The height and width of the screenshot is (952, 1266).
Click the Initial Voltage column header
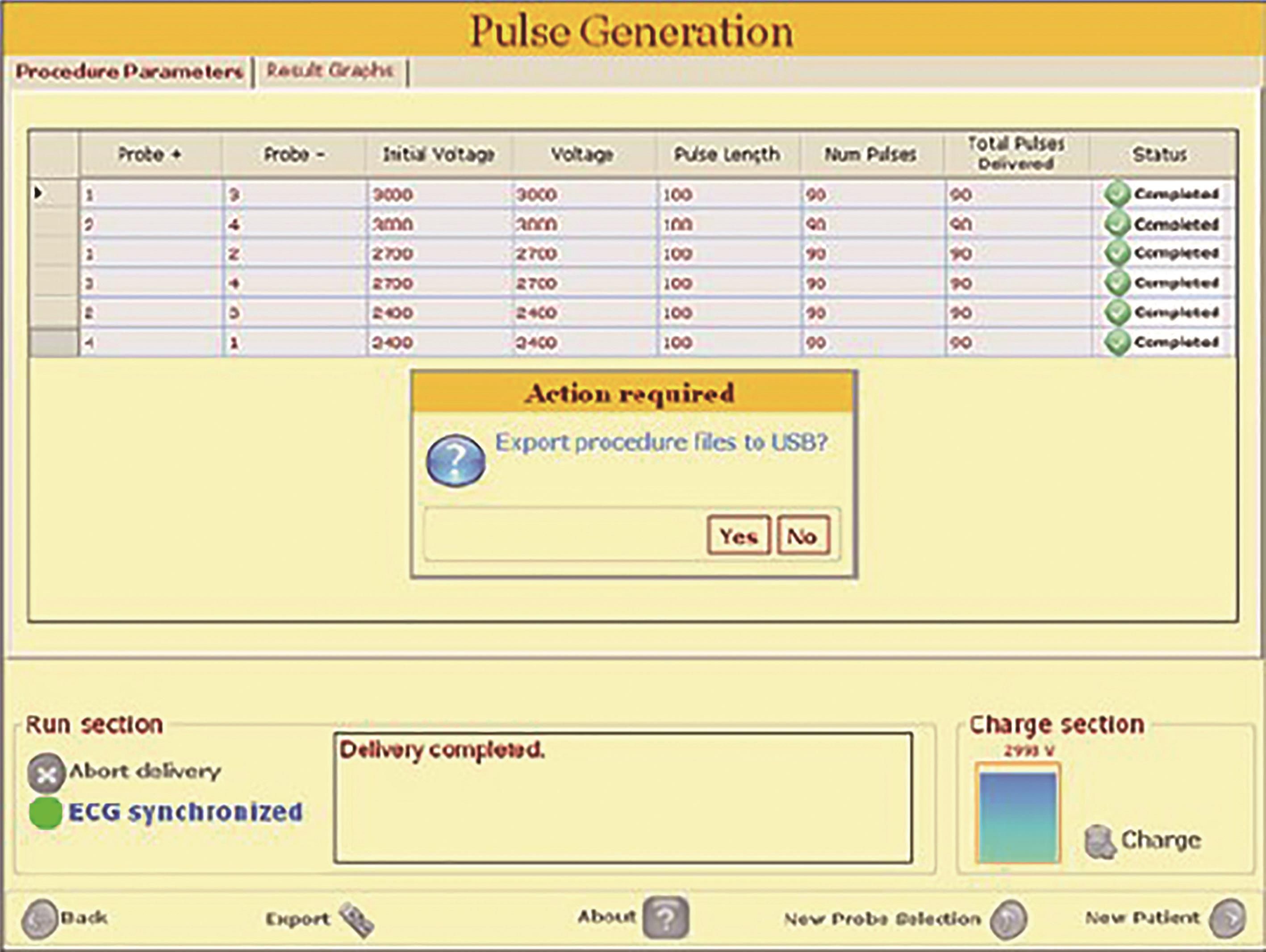(x=439, y=154)
